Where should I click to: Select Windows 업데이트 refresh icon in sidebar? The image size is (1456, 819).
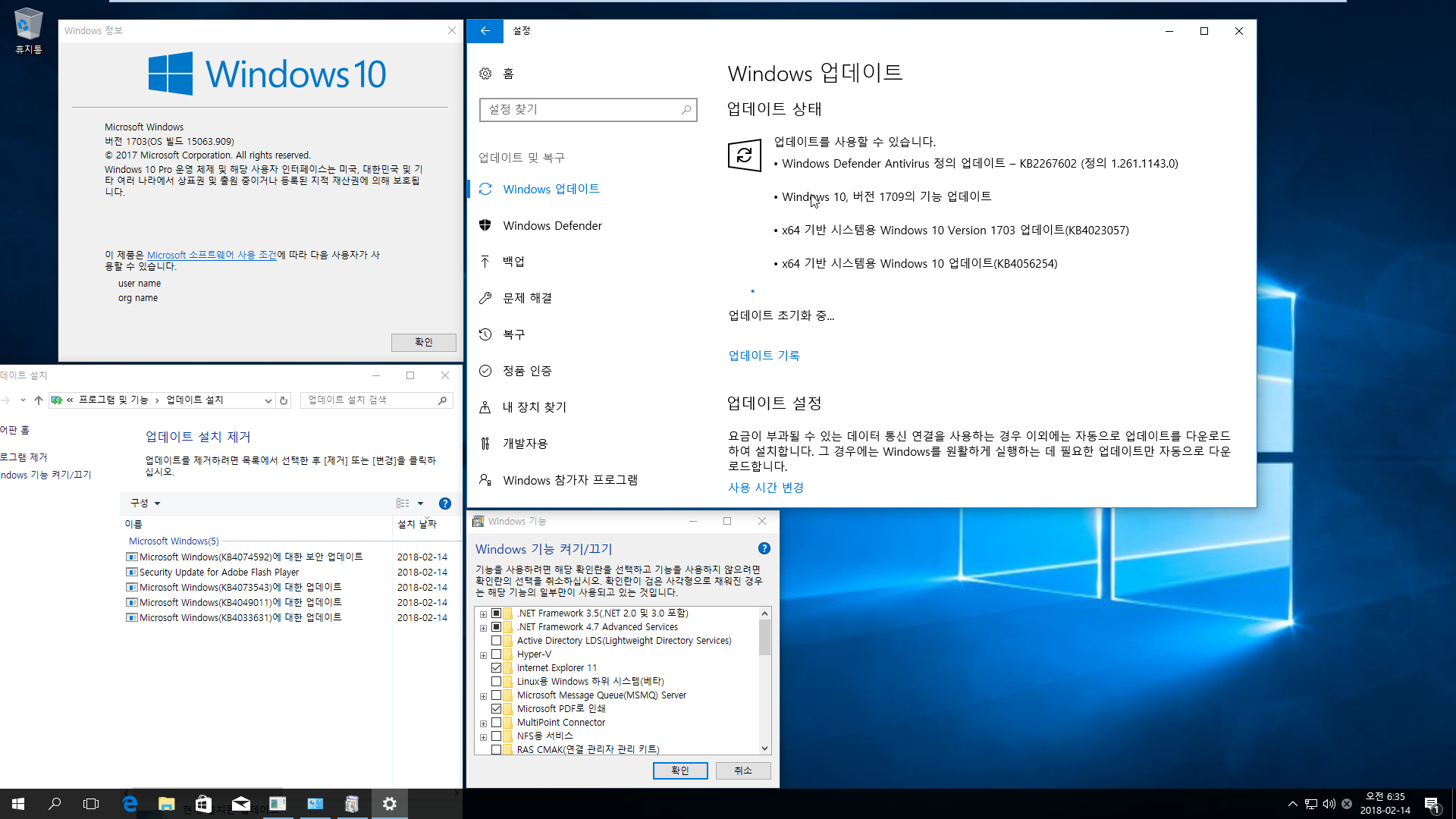coord(485,189)
